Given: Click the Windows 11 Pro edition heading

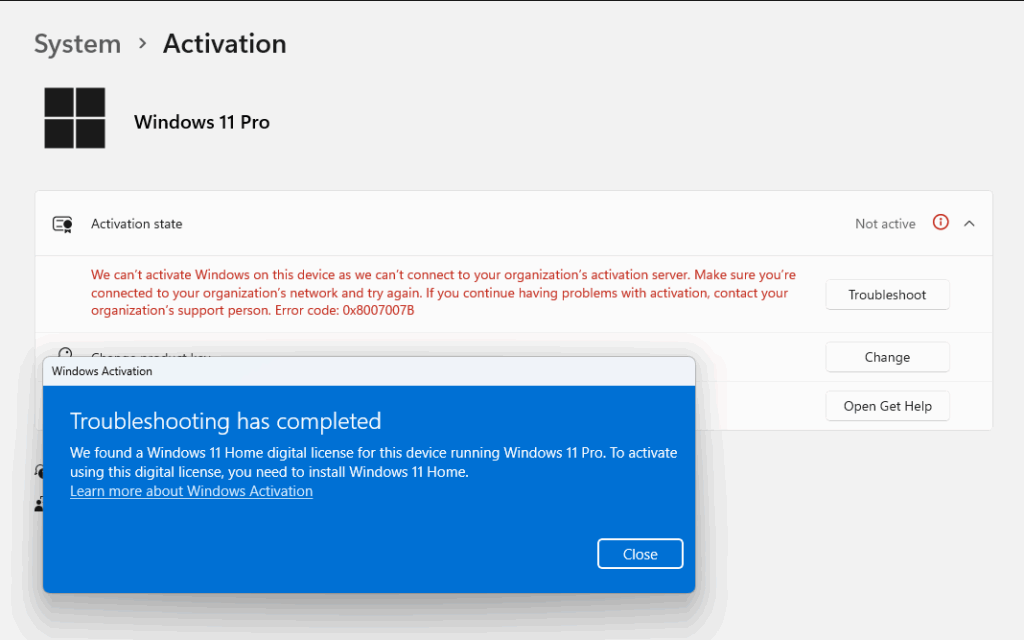Looking at the screenshot, I should 201,121.
